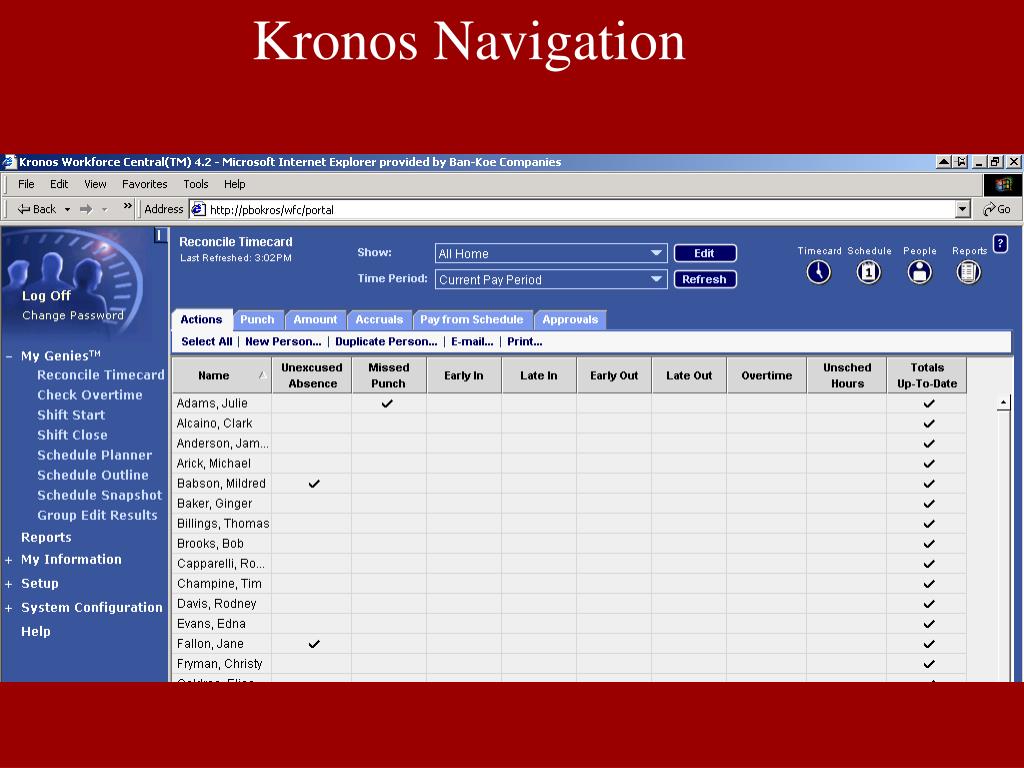
Task: Switch to the Amount tab
Action: tap(315, 319)
